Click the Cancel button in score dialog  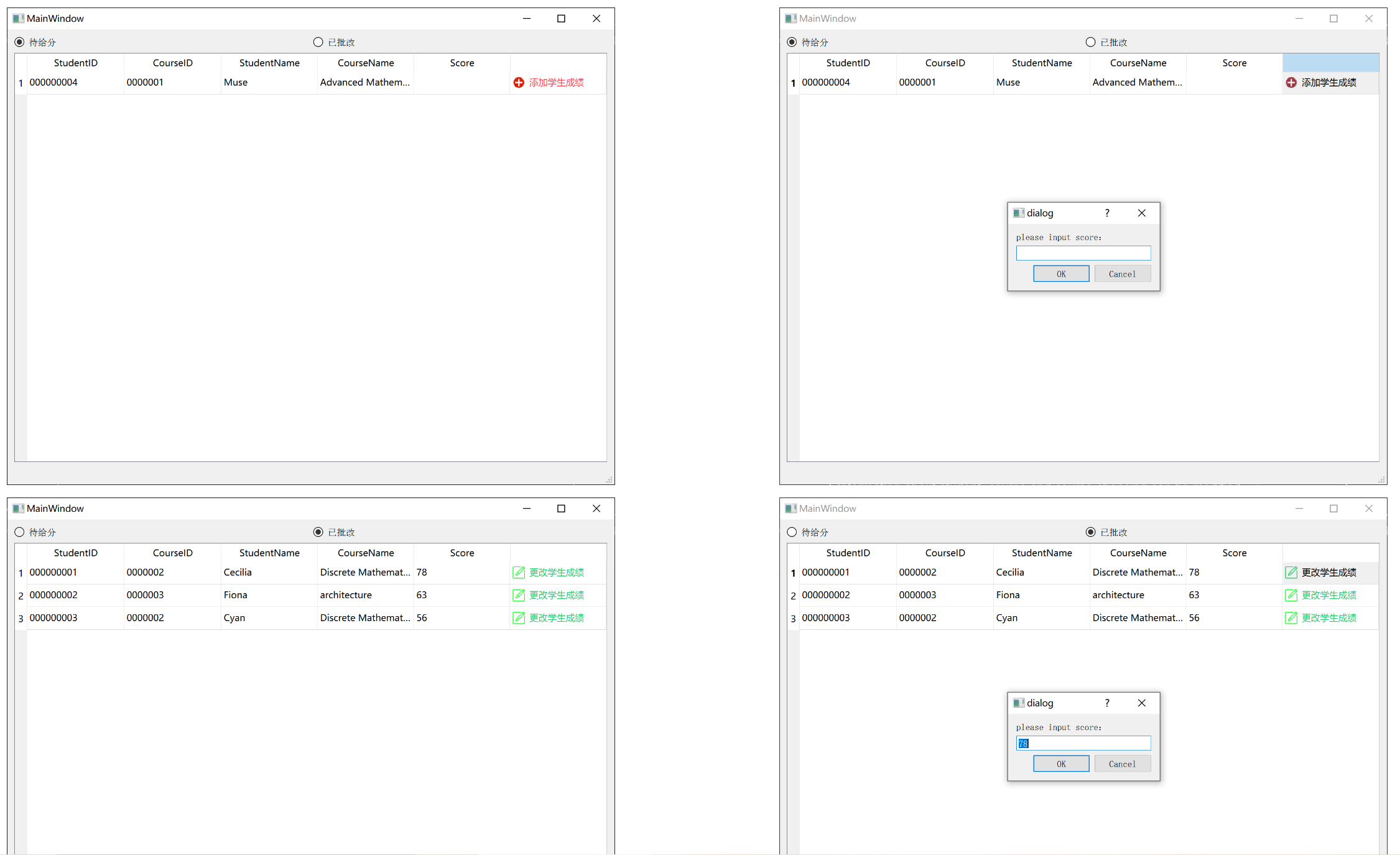pos(1123,274)
